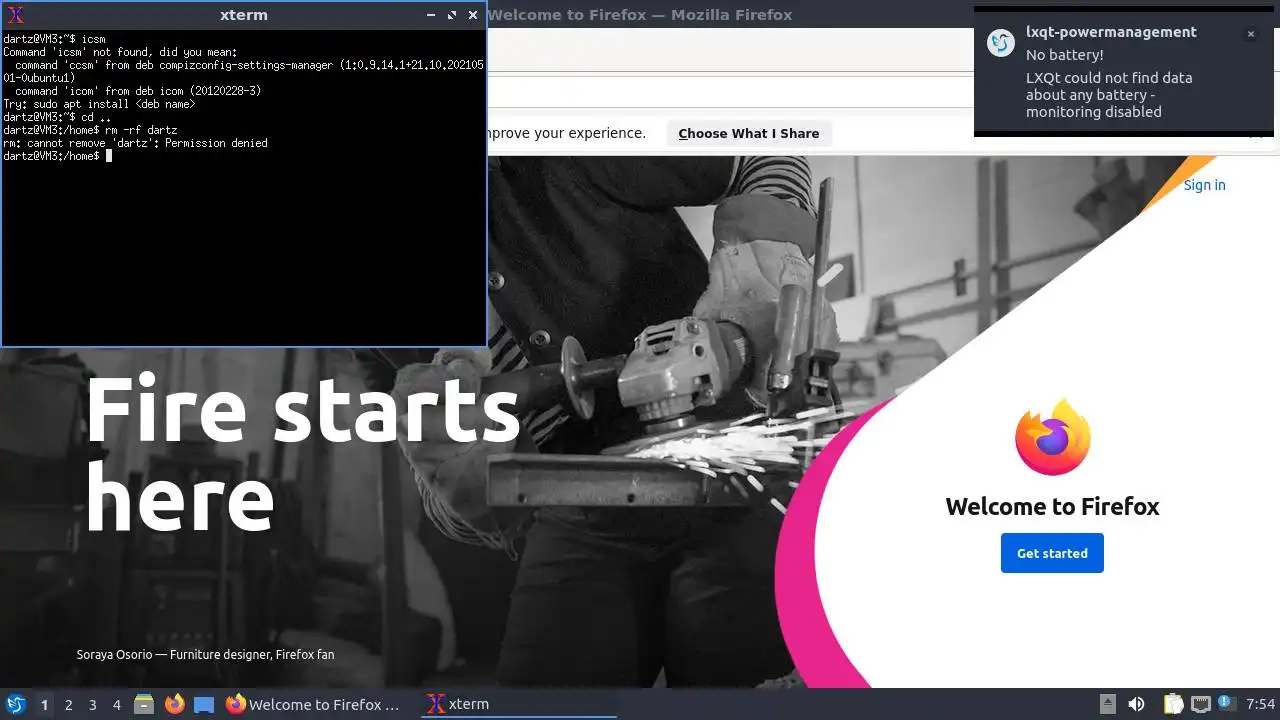Click the Firefox window title bar text
The height and width of the screenshot is (720, 1280).
pyautogui.click(x=640, y=15)
